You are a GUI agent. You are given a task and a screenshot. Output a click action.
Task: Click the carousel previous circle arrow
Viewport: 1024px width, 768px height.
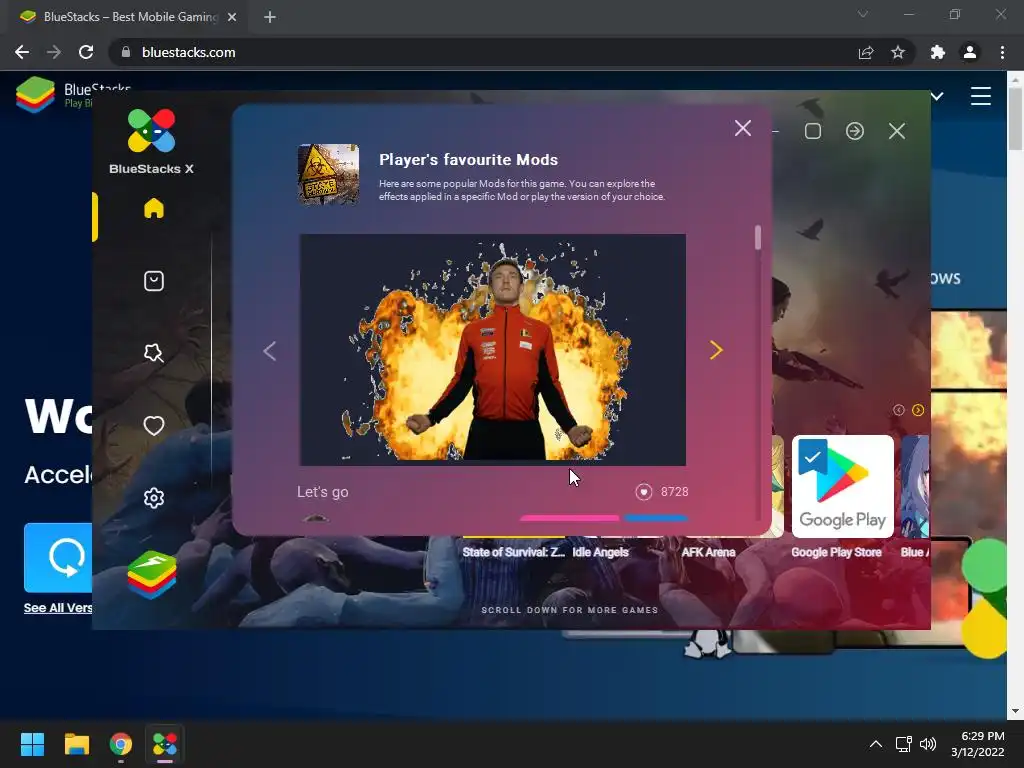pos(899,410)
